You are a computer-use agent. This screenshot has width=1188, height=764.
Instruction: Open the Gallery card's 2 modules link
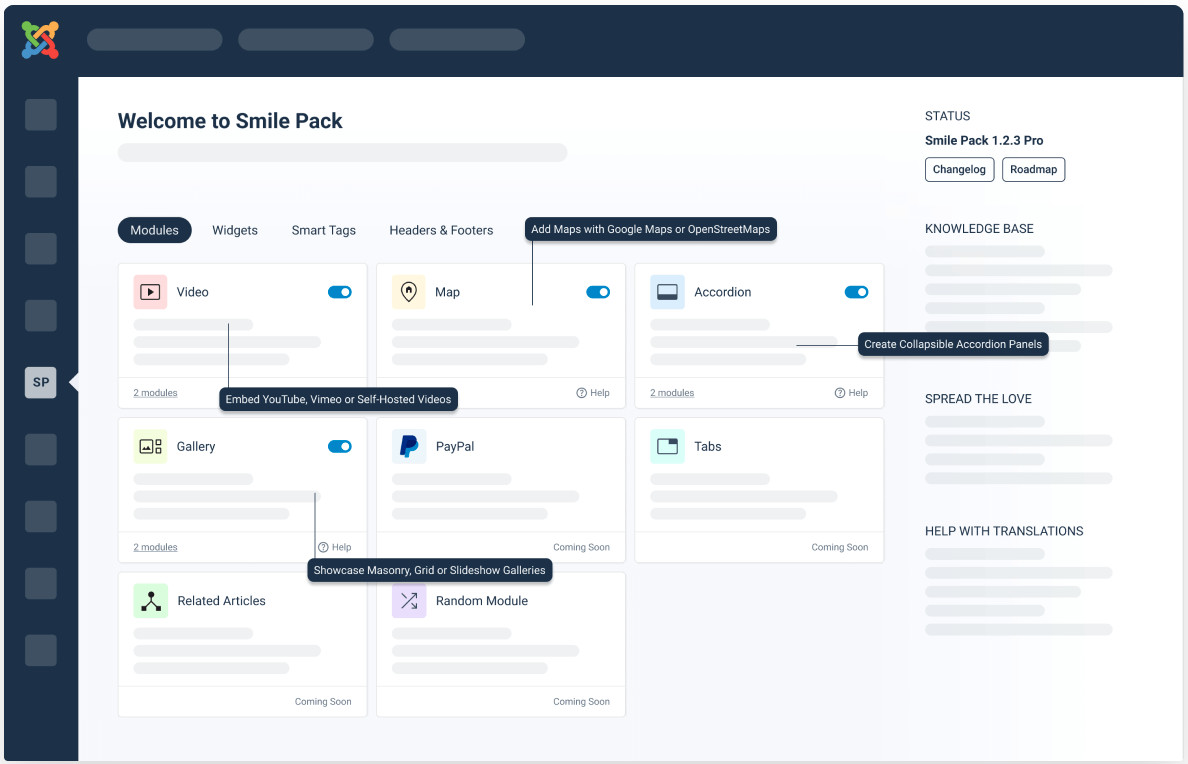(x=155, y=547)
